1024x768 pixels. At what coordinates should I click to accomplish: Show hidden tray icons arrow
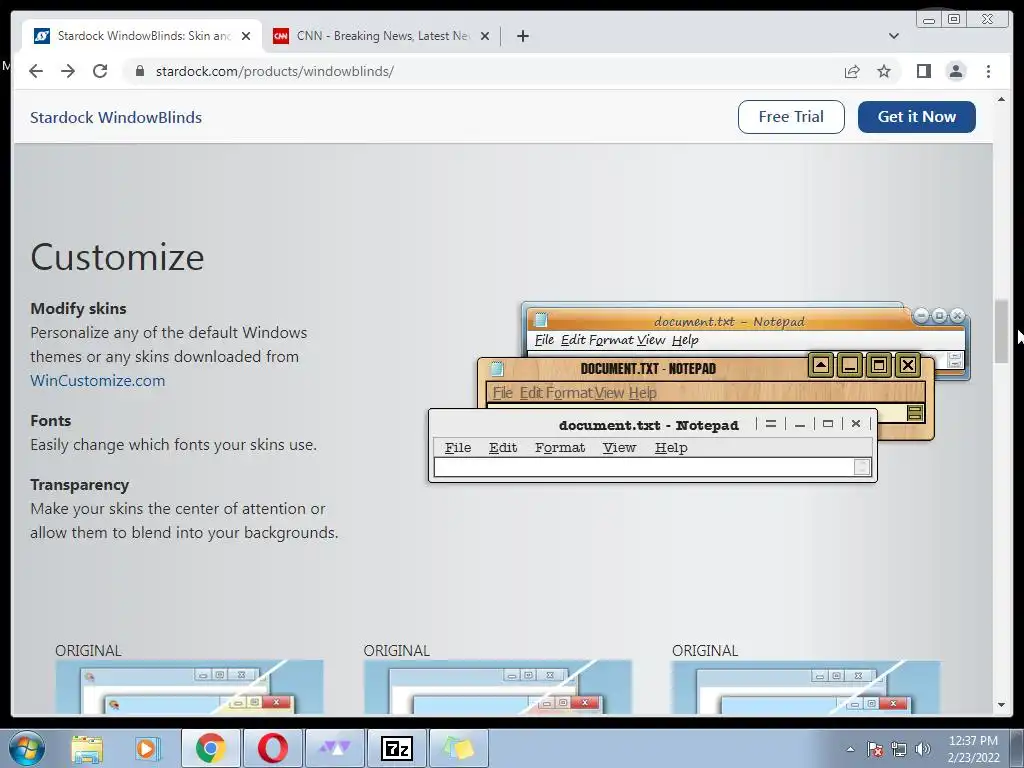pos(850,749)
